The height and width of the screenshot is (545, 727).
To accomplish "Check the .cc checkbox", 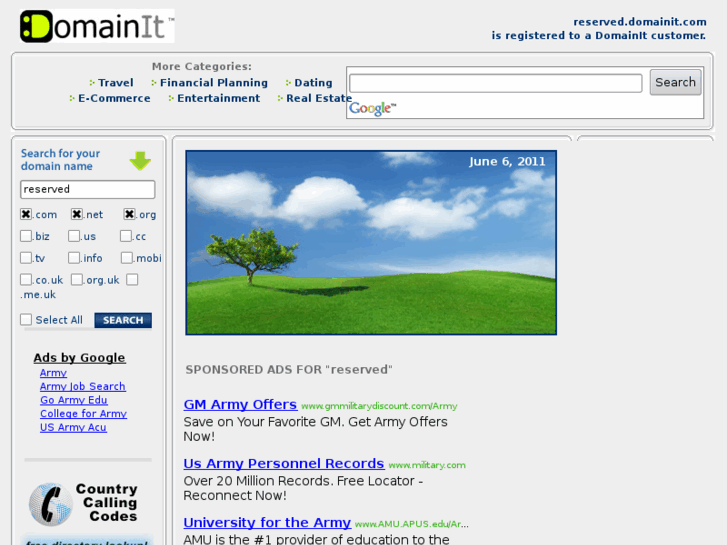I will (126, 236).
